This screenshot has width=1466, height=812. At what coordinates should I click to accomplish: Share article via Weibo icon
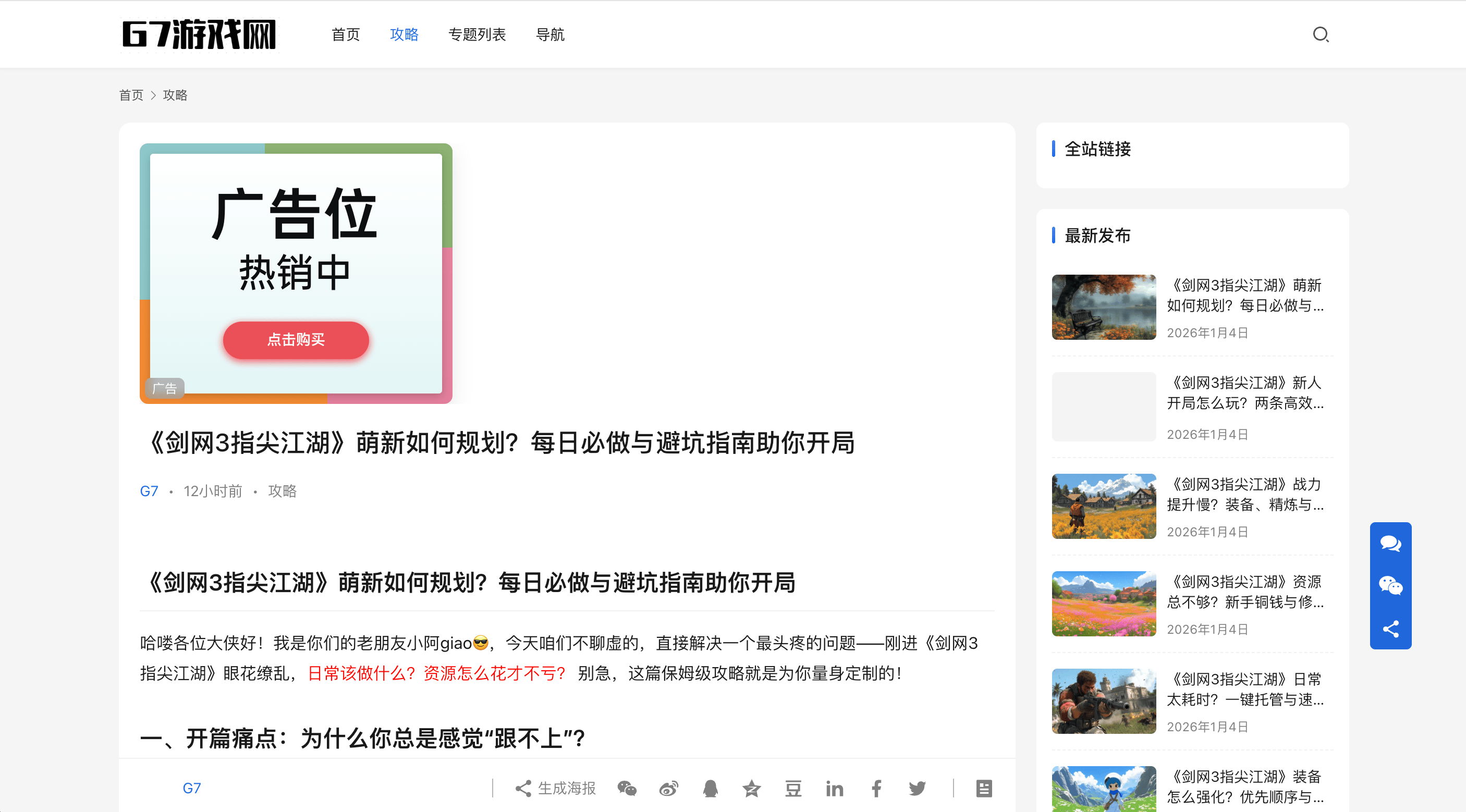(669, 788)
